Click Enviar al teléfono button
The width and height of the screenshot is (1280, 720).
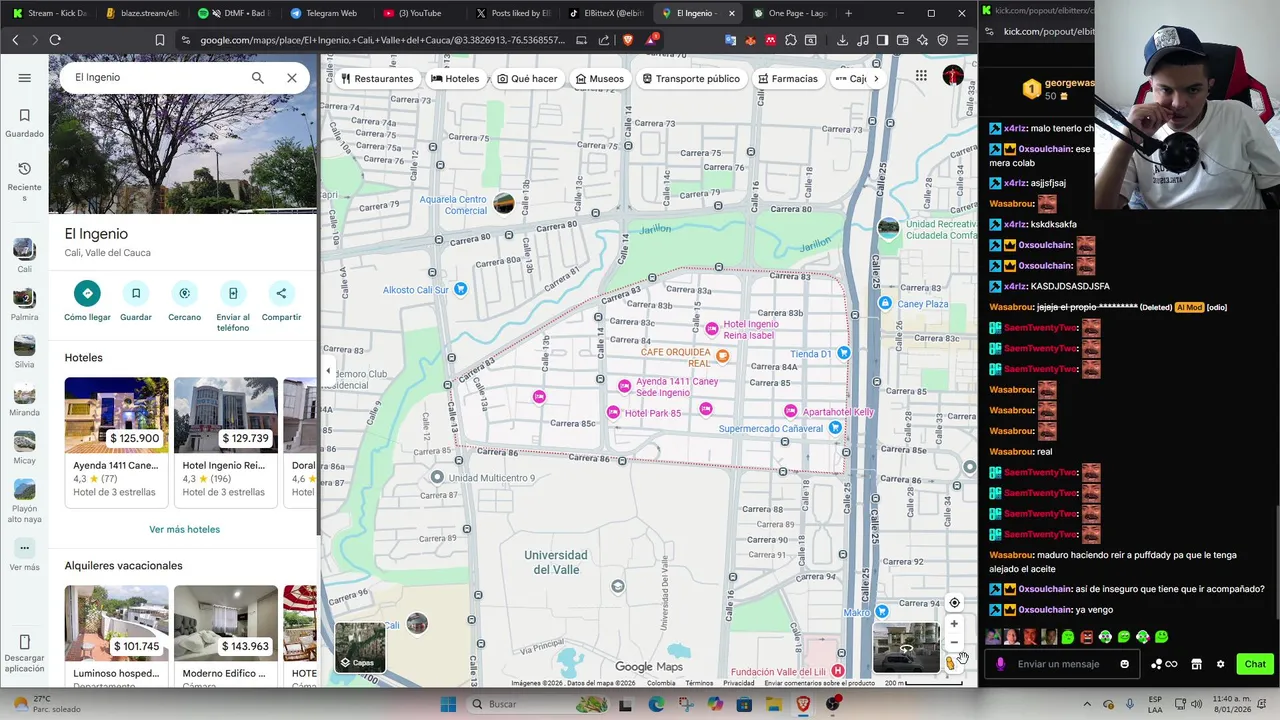[233, 306]
